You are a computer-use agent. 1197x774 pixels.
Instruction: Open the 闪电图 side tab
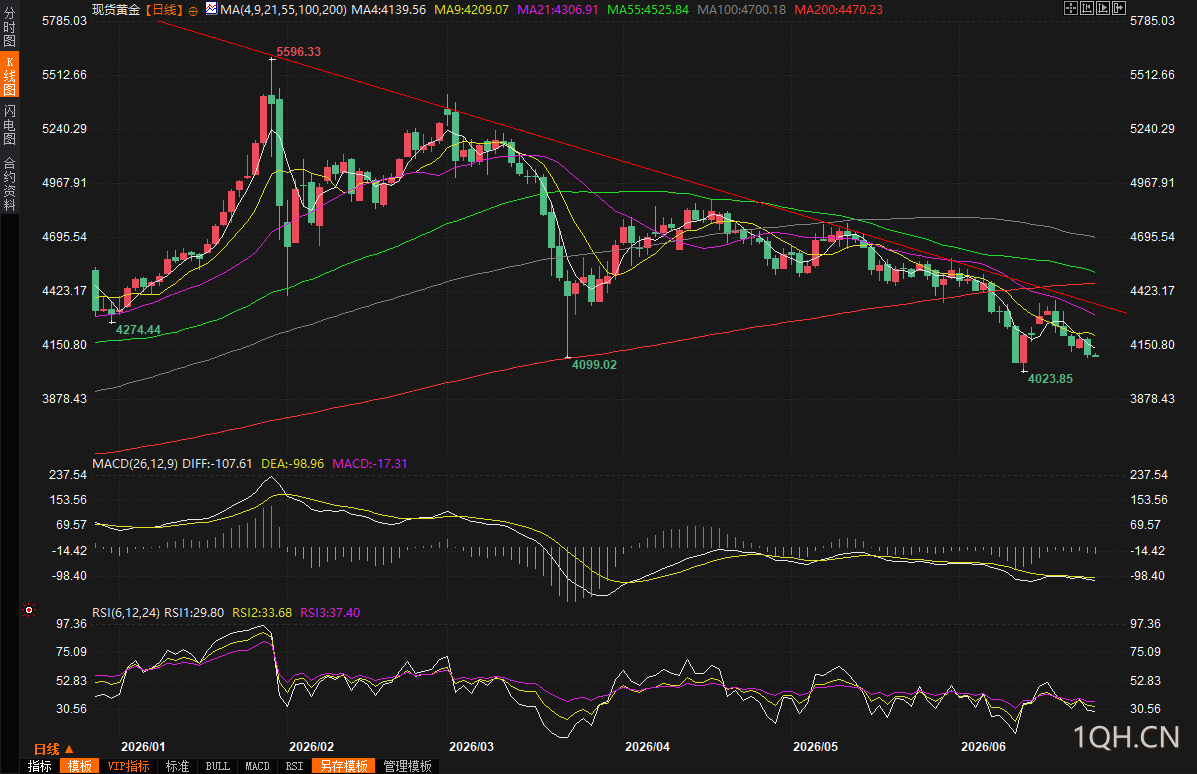[9, 124]
